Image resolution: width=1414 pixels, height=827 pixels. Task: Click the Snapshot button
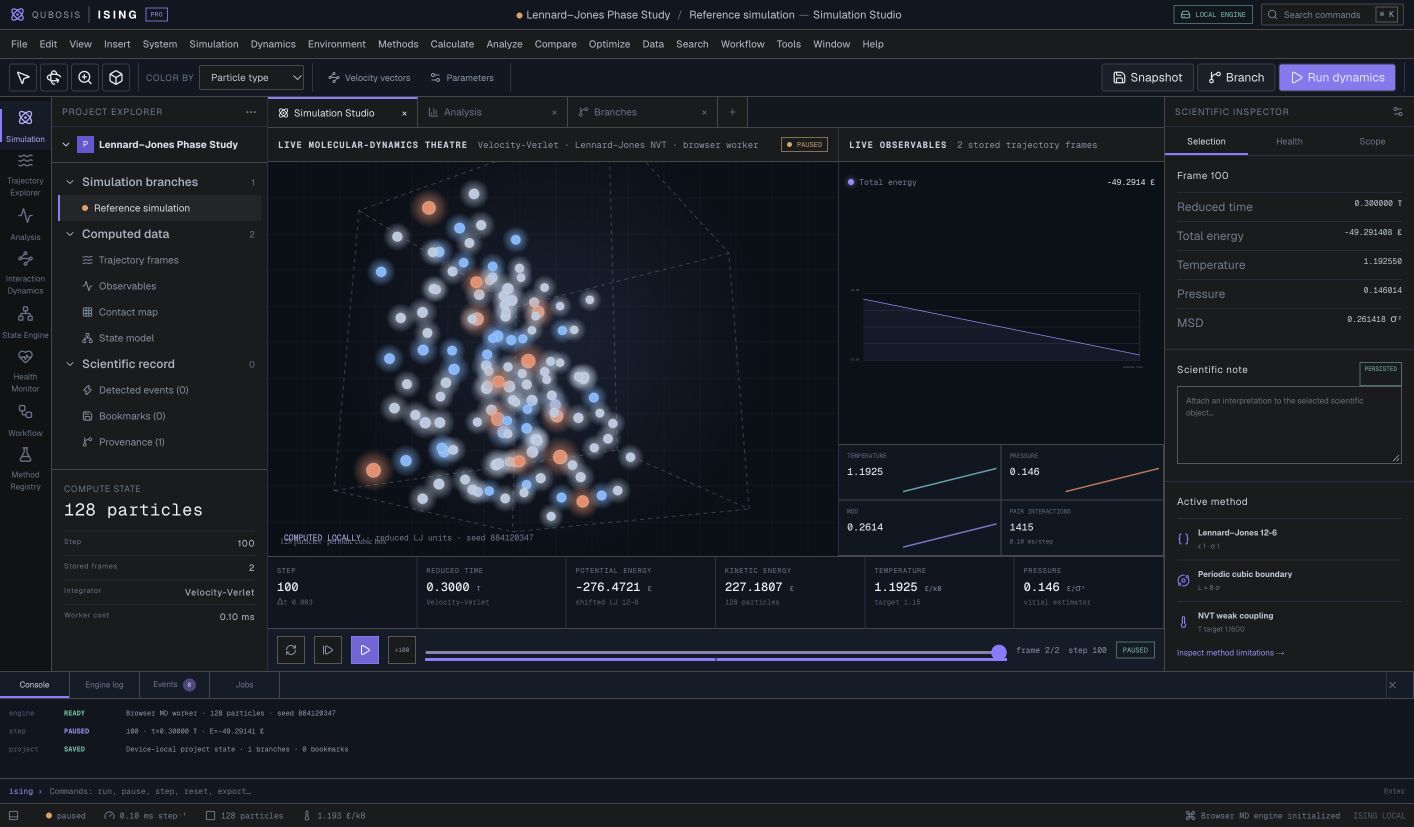point(1147,77)
